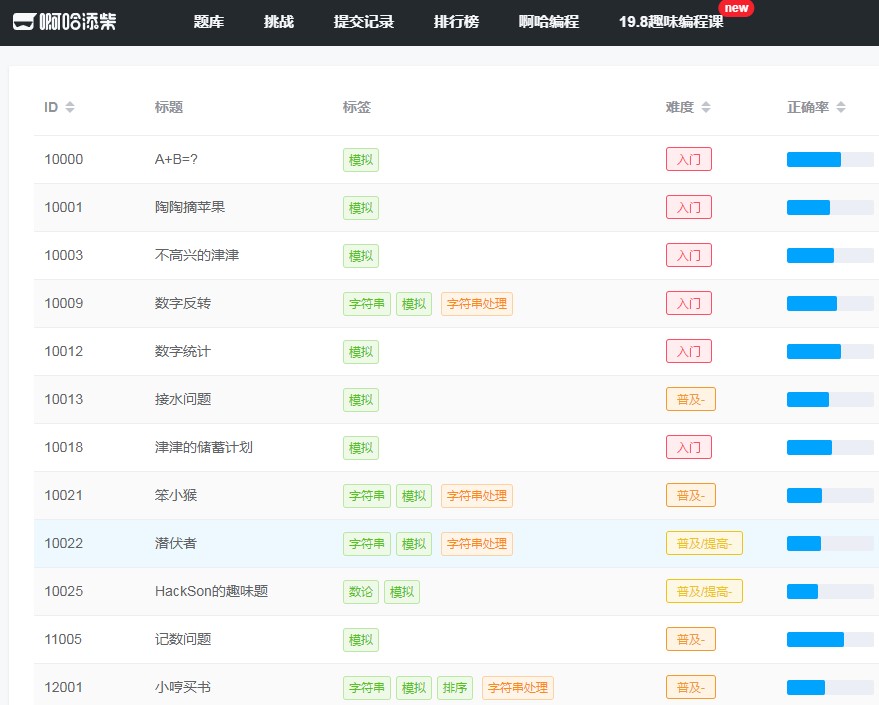The width and height of the screenshot is (879, 705).
Task: Click 字符串处理 tag in 潜伏者 row
Action: pos(476,544)
